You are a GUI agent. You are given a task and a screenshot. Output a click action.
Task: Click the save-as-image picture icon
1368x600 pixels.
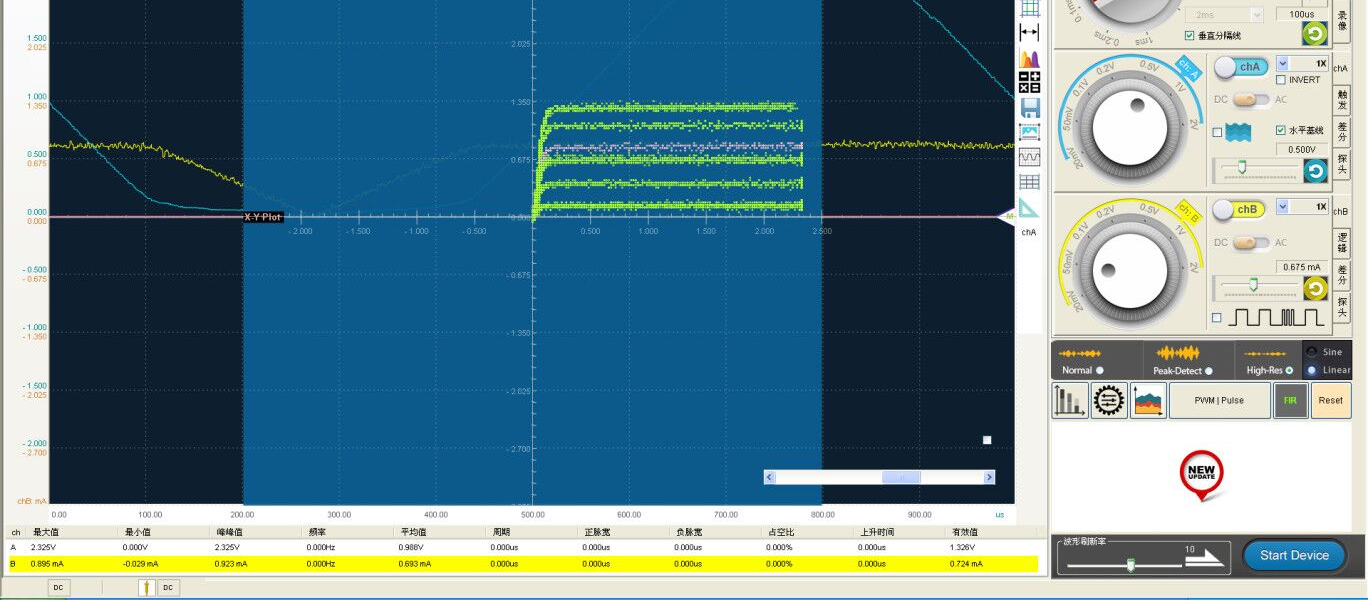(1029, 132)
